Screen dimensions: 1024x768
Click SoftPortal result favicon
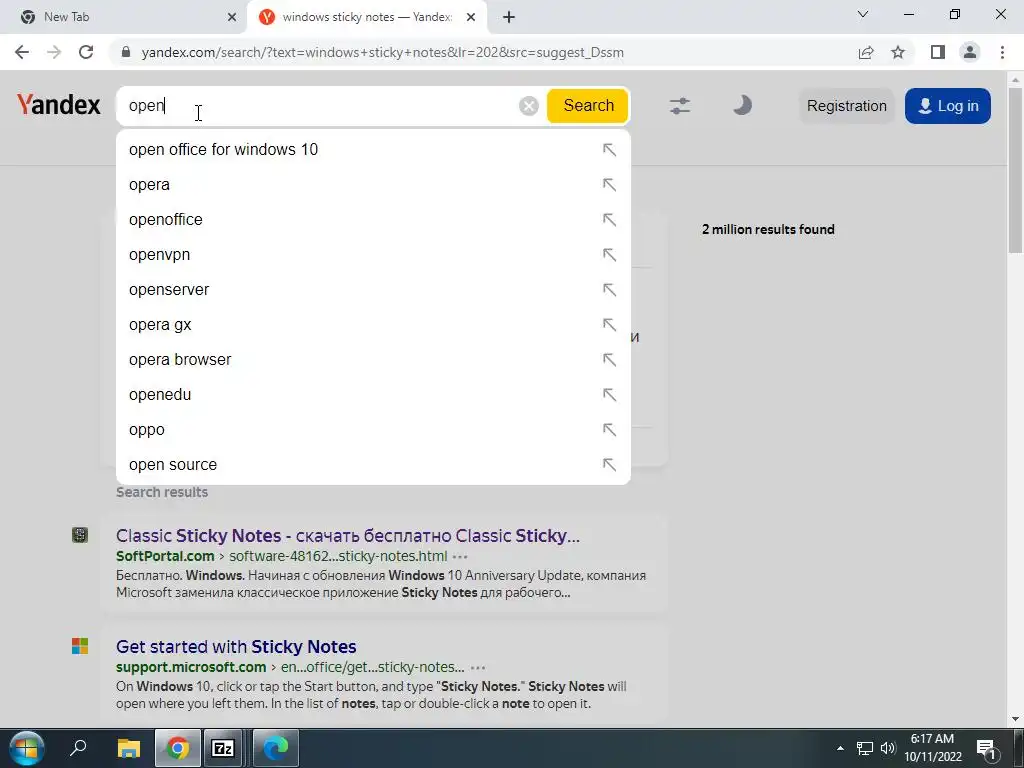pos(80,536)
